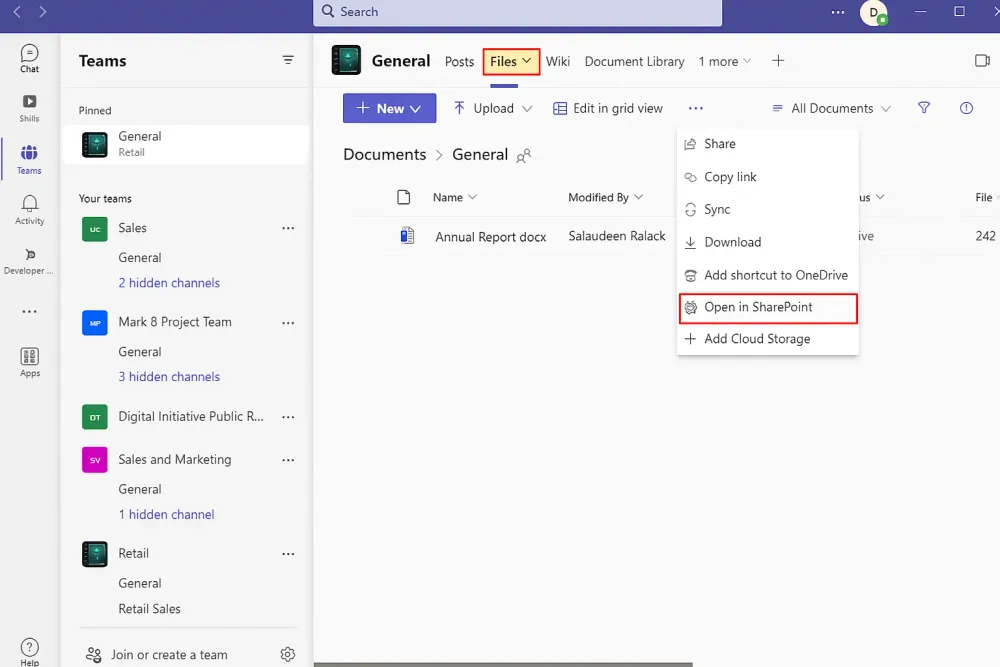Screen dimensions: 1000x667
Task: Open the All Documents view dropdown
Action: point(830,107)
